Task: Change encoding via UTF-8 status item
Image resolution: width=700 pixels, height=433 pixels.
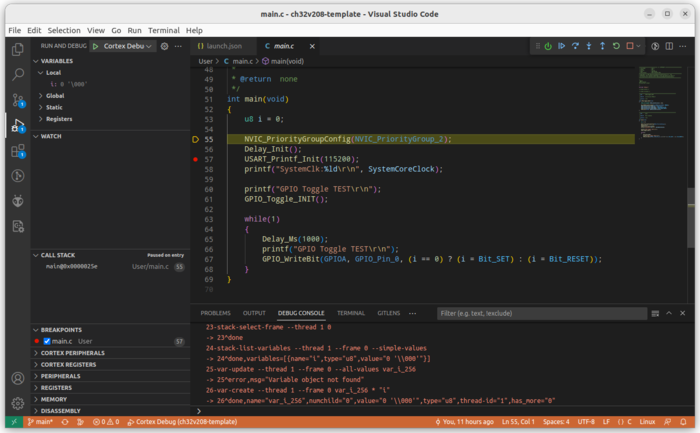Action: (x=586, y=421)
